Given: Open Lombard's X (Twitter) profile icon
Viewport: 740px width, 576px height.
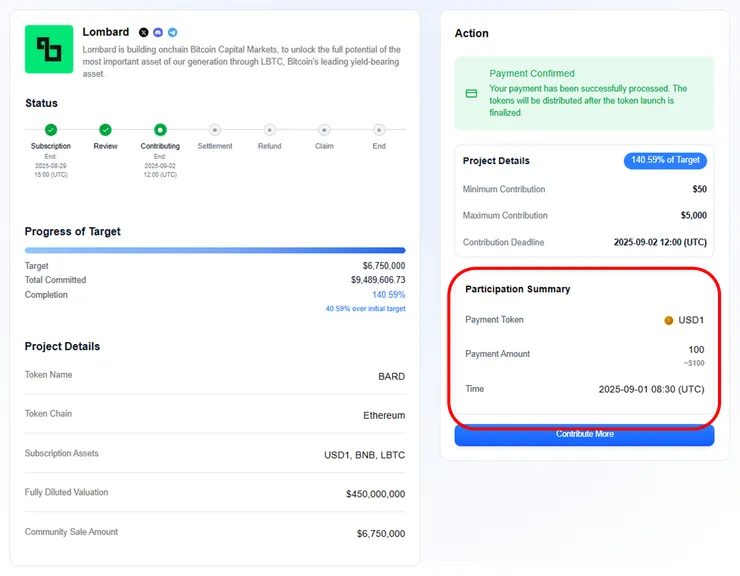Looking at the screenshot, I should click(144, 33).
